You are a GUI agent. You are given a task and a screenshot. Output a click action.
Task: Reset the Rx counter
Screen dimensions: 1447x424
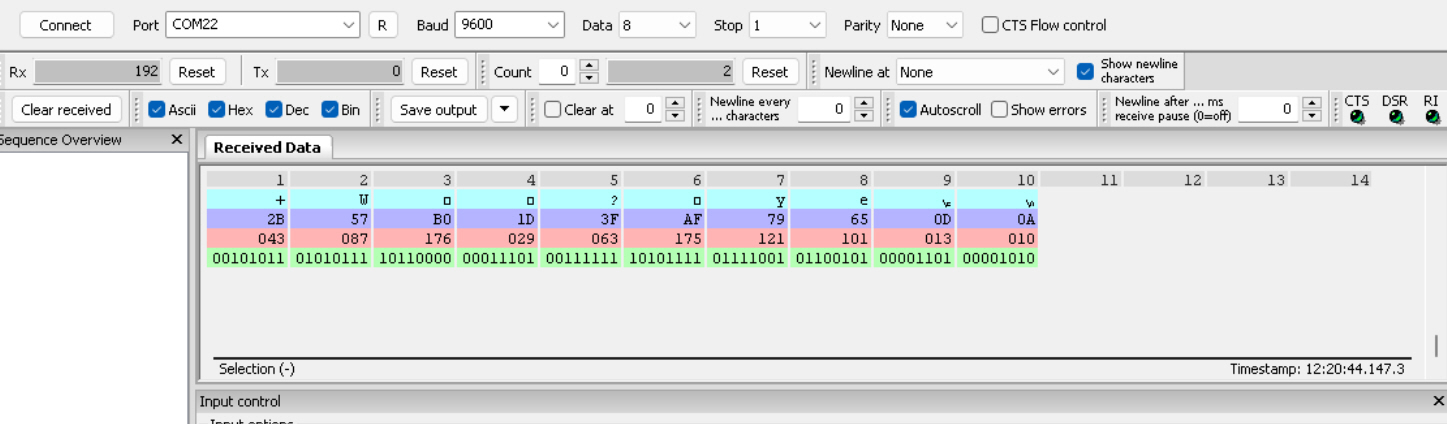[196, 72]
